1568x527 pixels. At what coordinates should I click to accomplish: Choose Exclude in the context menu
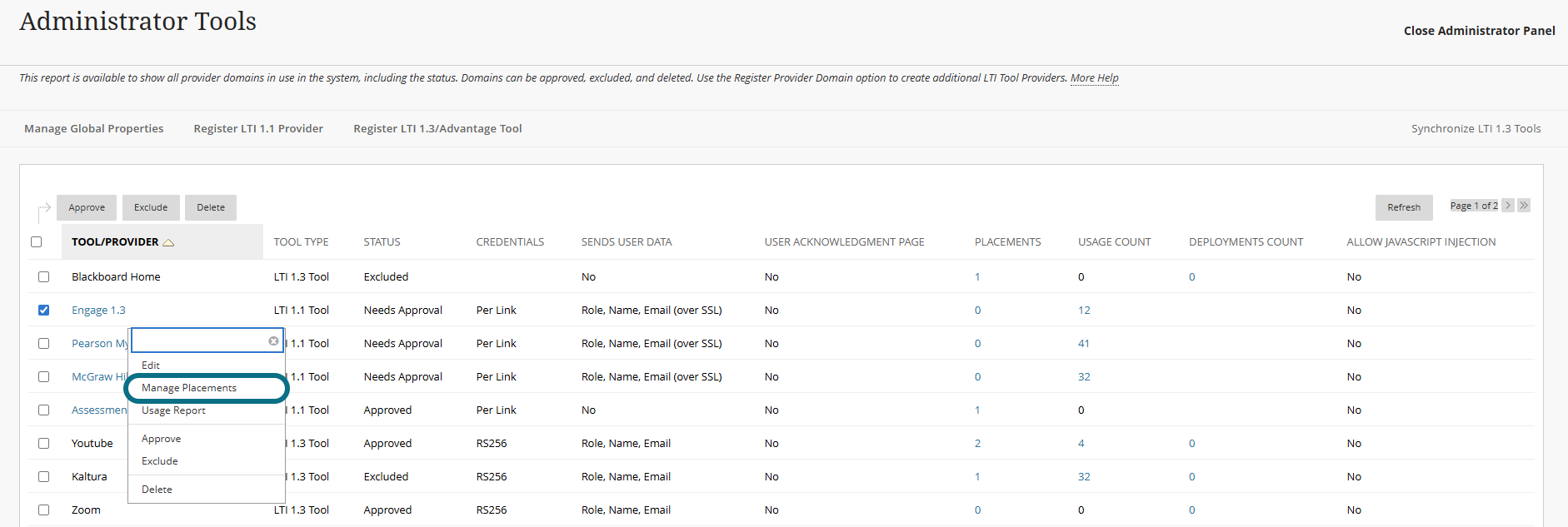159,461
